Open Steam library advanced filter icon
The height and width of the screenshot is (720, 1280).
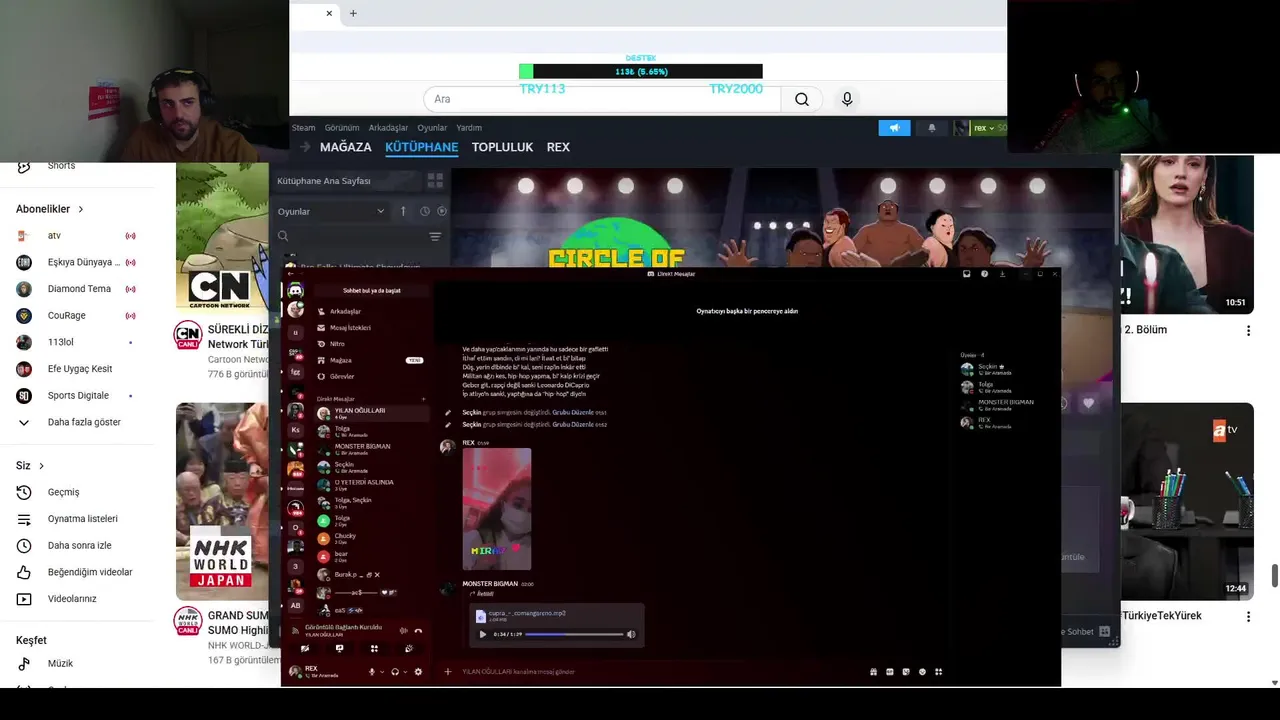tap(435, 236)
